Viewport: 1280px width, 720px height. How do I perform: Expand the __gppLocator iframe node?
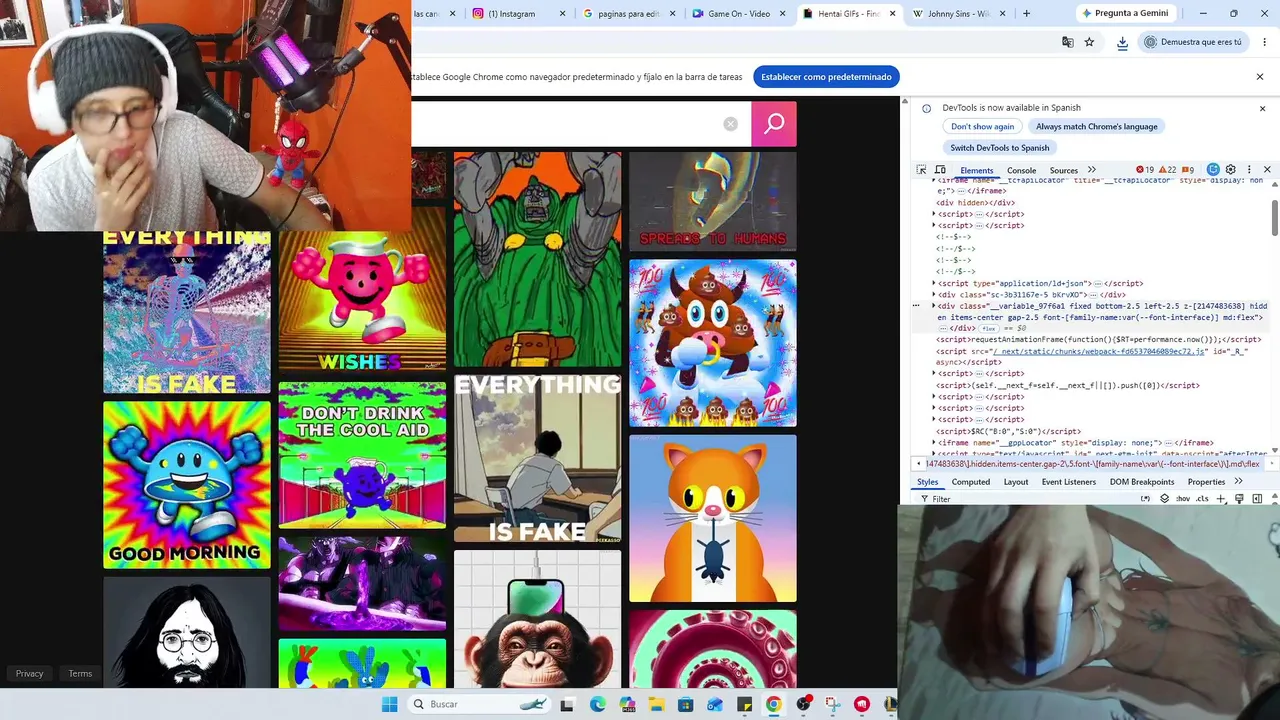(x=934, y=443)
